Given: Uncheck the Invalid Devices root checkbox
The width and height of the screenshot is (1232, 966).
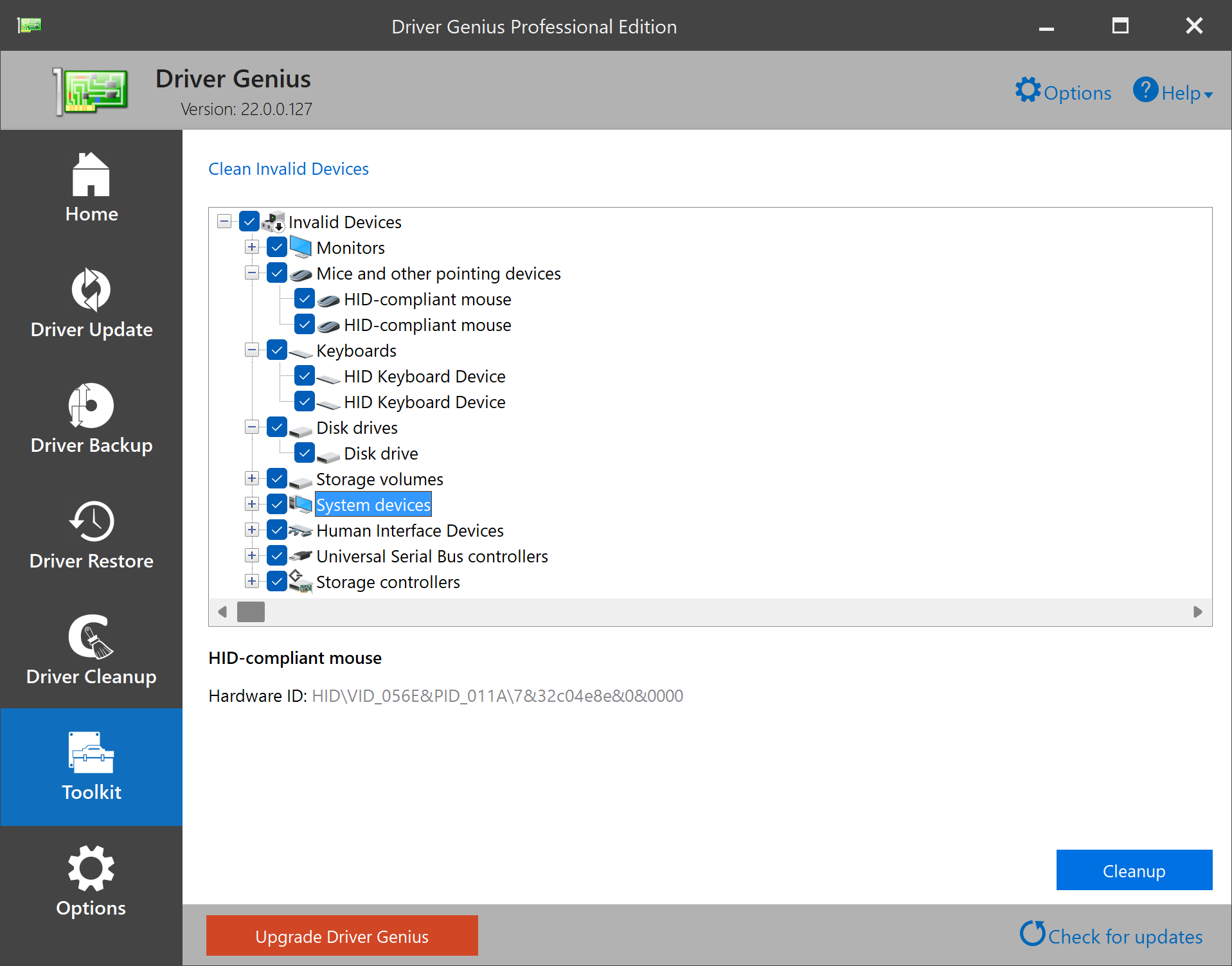Looking at the screenshot, I should (x=249, y=222).
